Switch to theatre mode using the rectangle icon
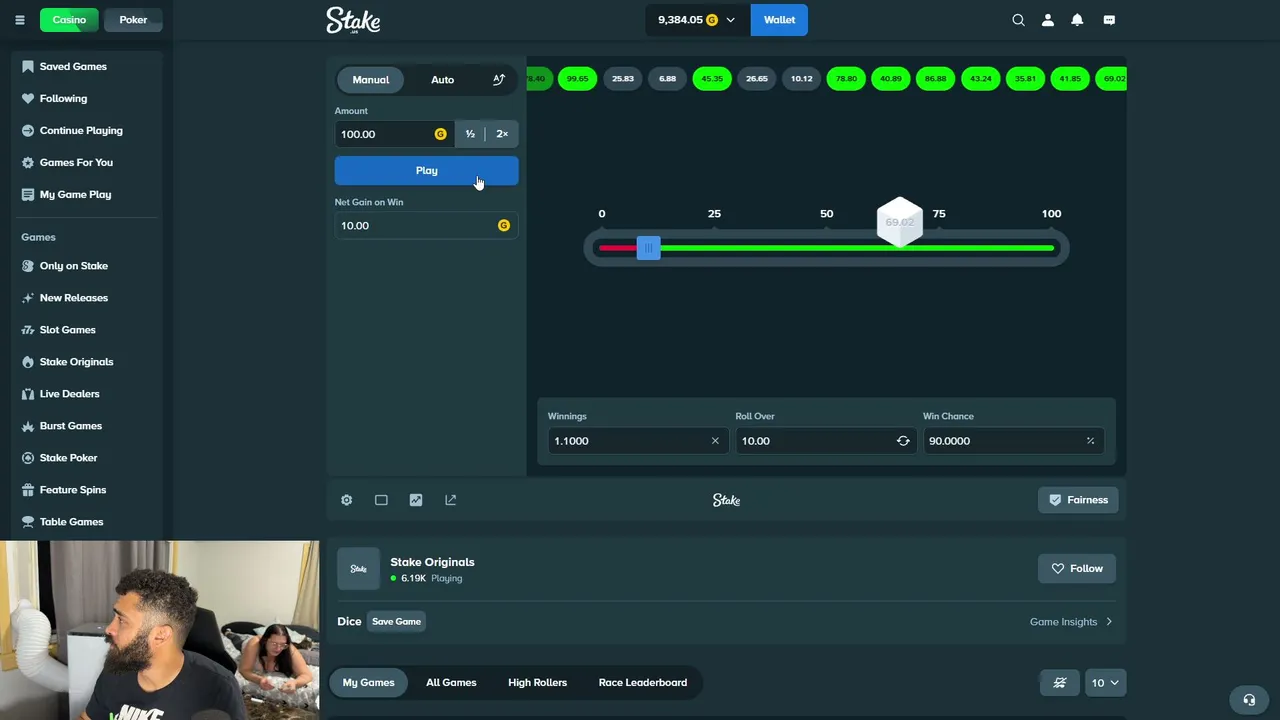The width and height of the screenshot is (1280, 720). point(381,500)
